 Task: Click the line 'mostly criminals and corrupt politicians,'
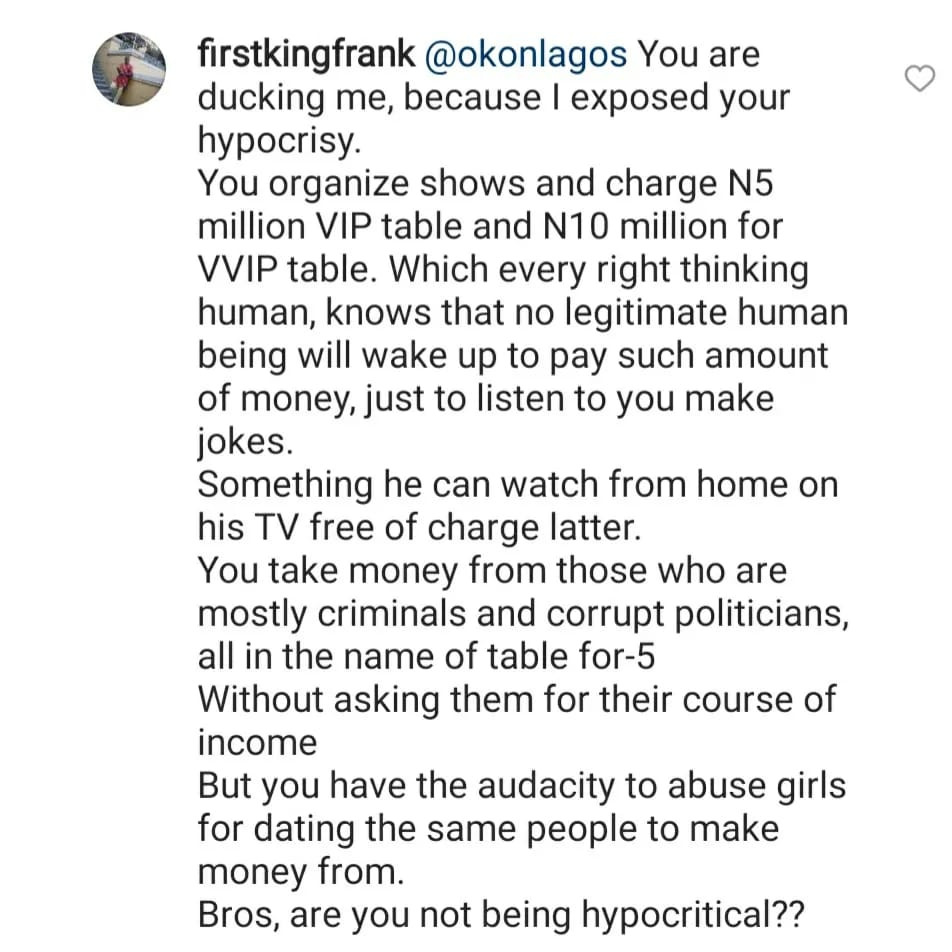pyautogui.click(x=523, y=615)
